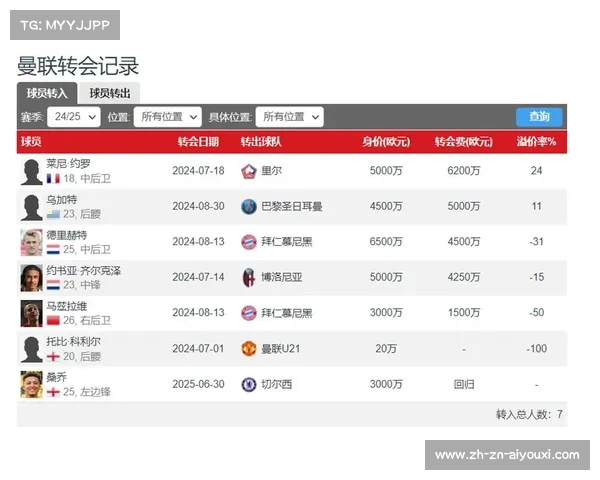Open player name 桑乔
Image resolution: width=600 pixels, height=480 pixels.
[57, 377]
